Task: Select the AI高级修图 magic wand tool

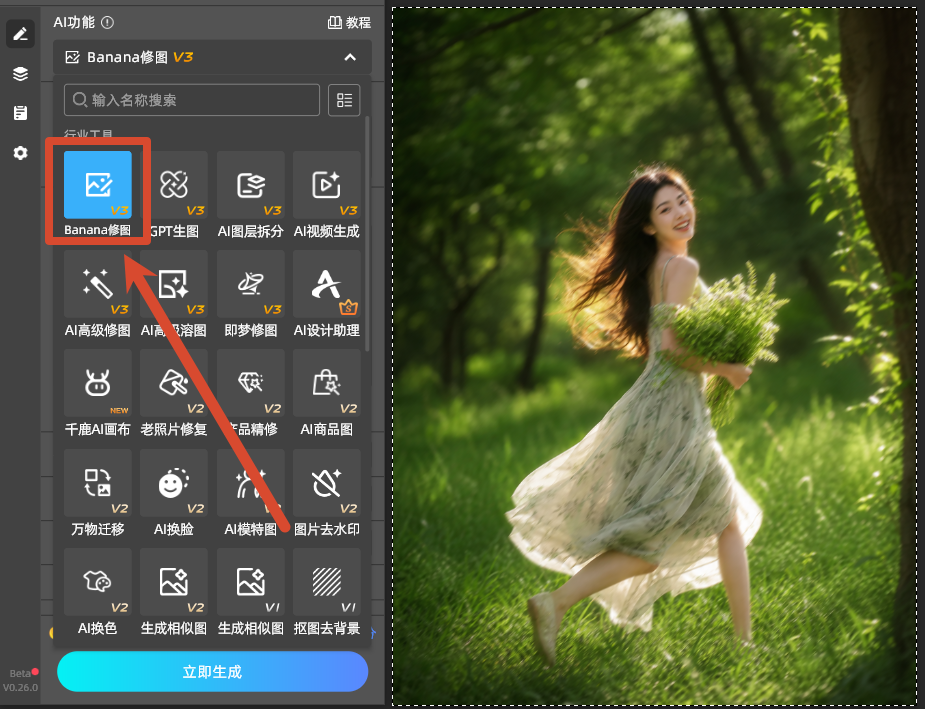Action: 98,284
